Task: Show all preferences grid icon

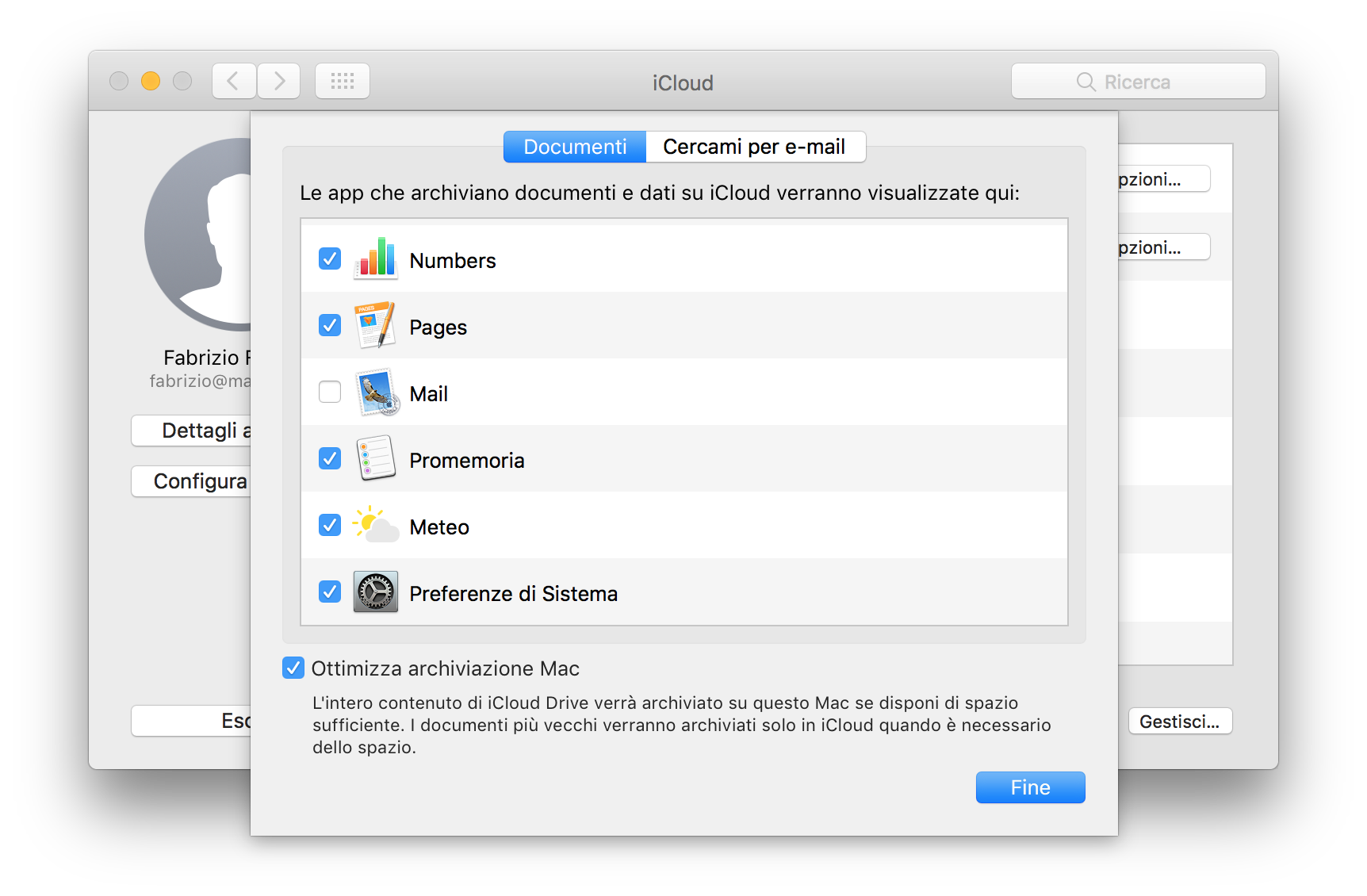Action: coord(343,81)
